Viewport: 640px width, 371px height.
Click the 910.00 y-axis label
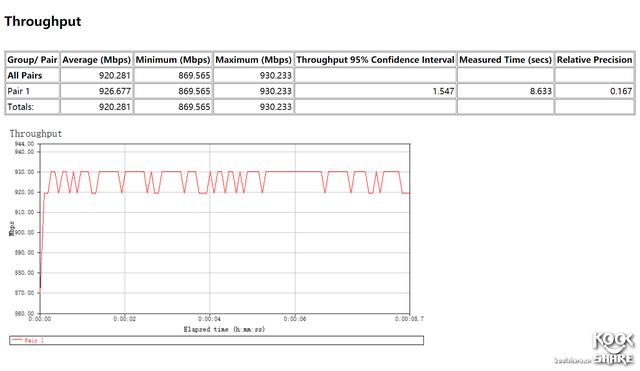click(x=24, y=212)
